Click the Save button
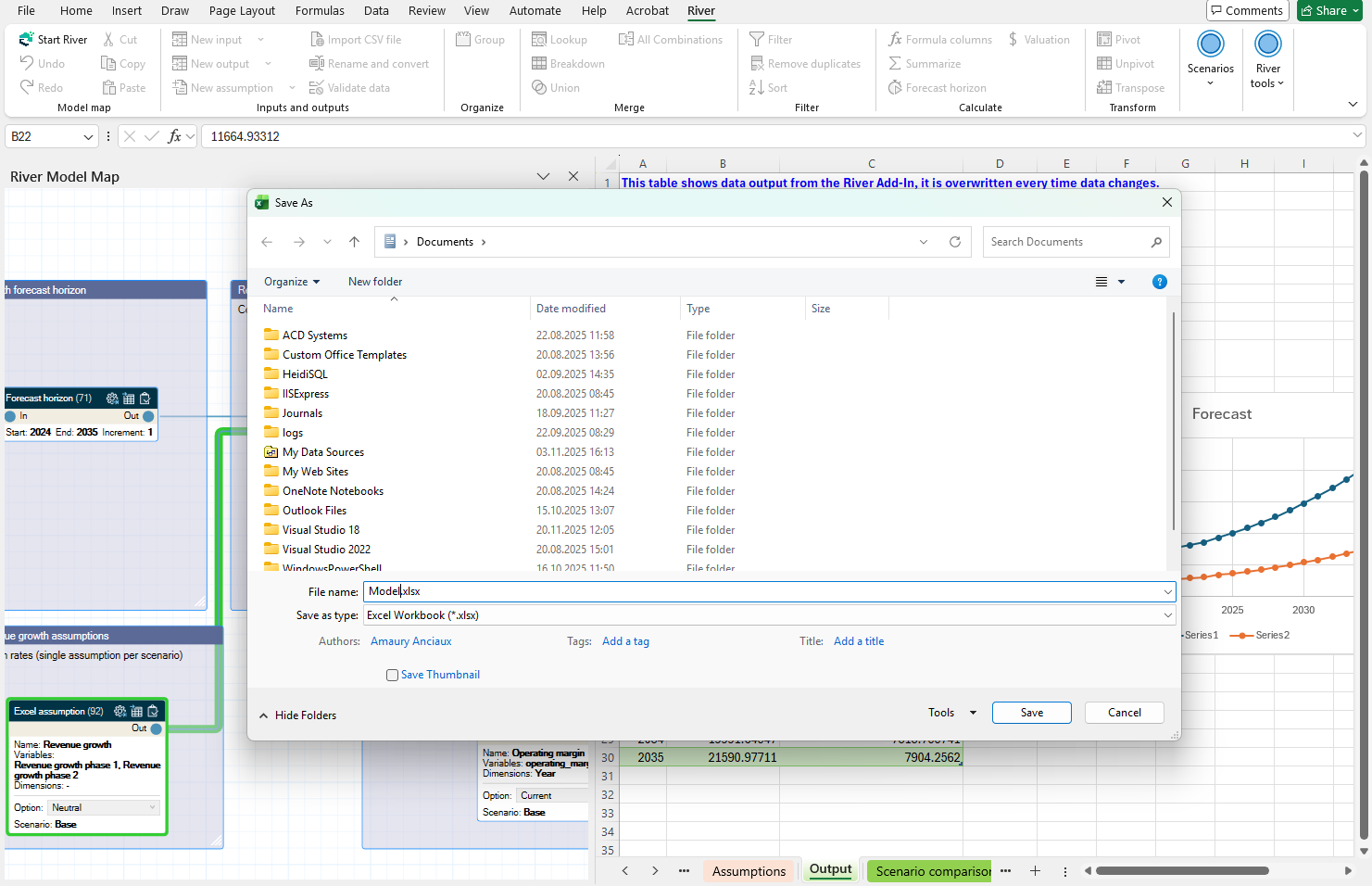This screenshot has height=886, width=1372. coord(1031,713)
